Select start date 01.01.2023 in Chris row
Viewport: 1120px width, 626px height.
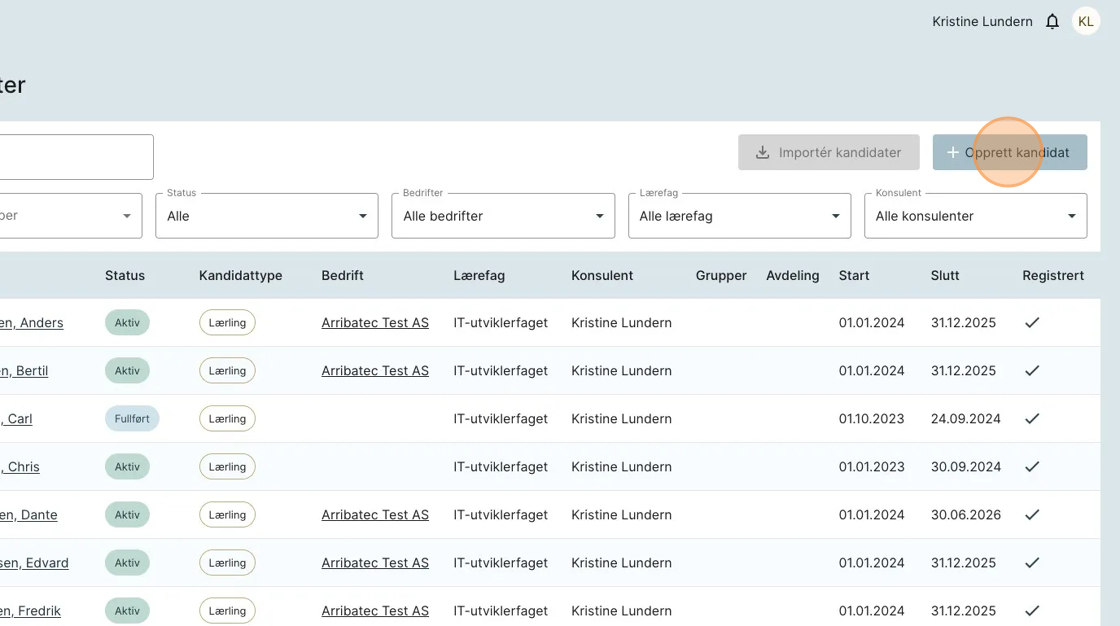click(871, 467)
